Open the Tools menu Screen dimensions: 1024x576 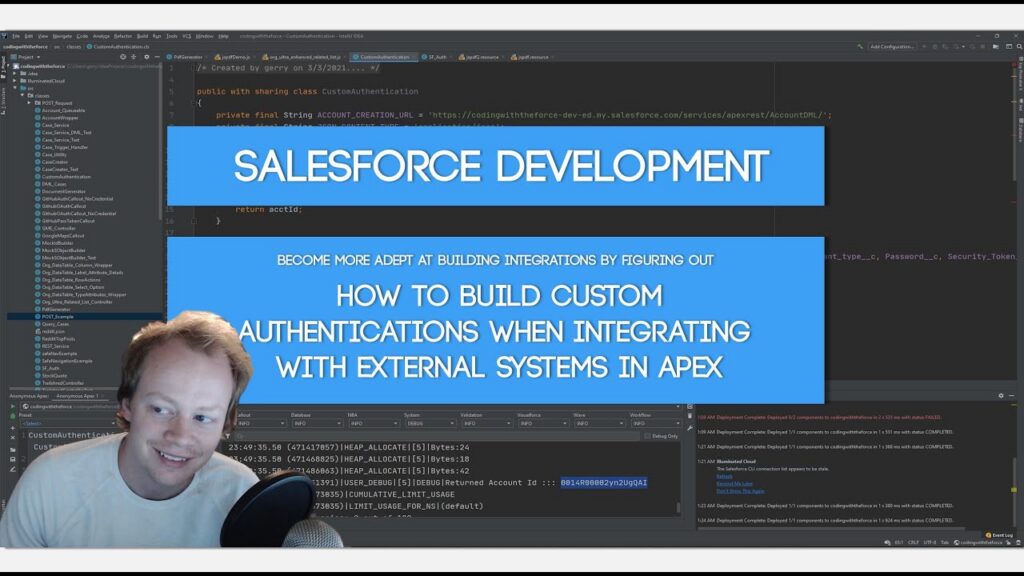pyautogui.click(x=172, y=37)
